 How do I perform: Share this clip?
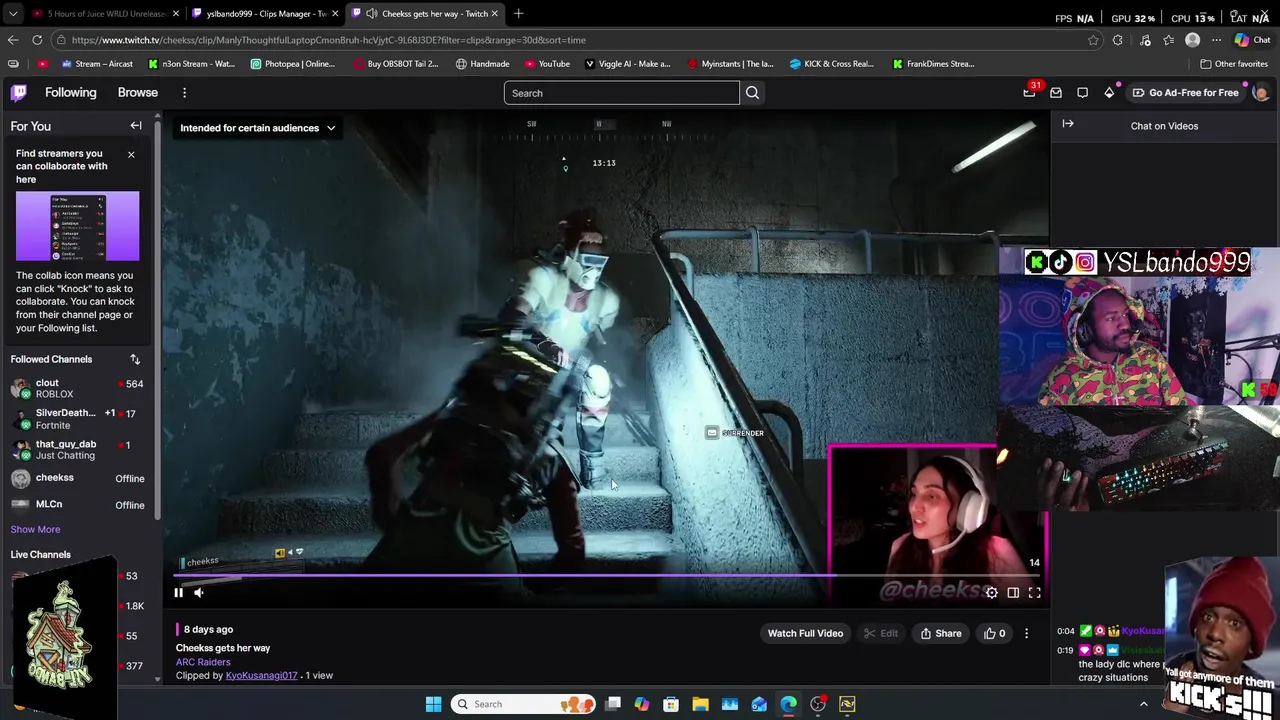tap(941, 633)
